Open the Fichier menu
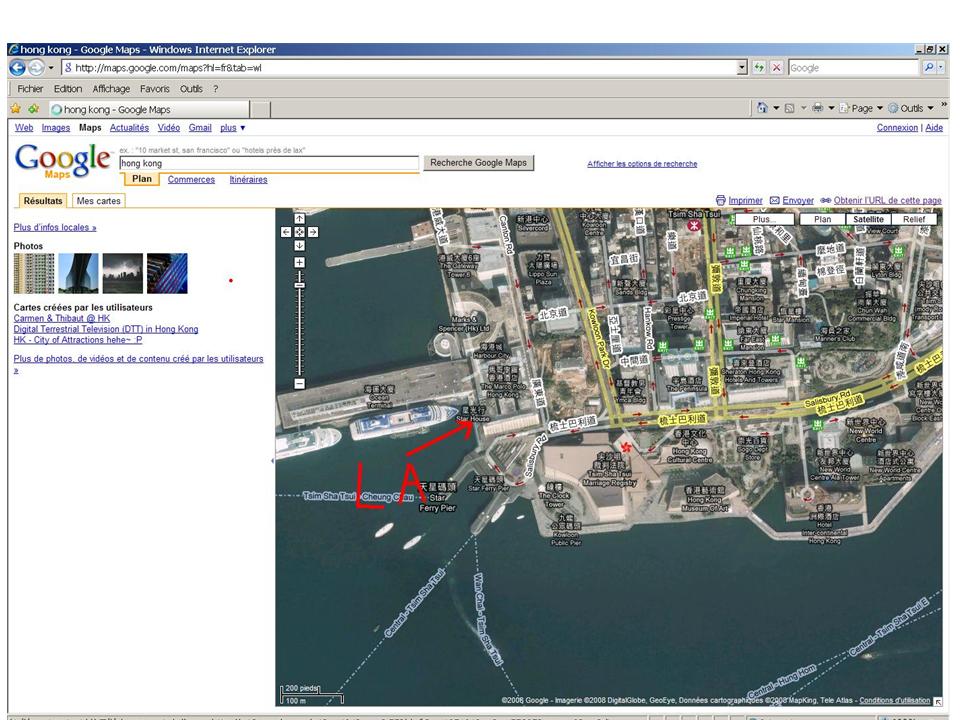The width and height of the screenshot is (960, 720). pos(30,89)
